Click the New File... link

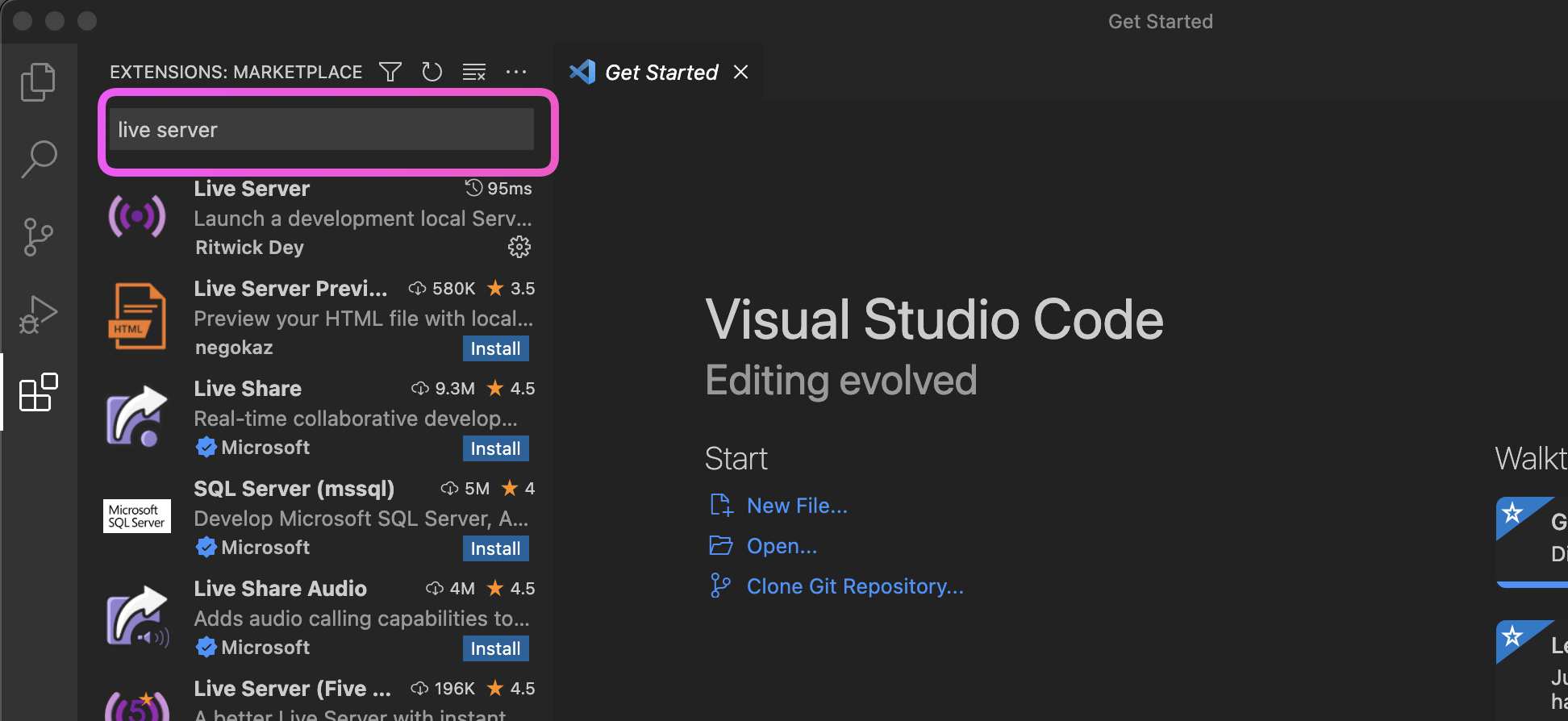796,506
